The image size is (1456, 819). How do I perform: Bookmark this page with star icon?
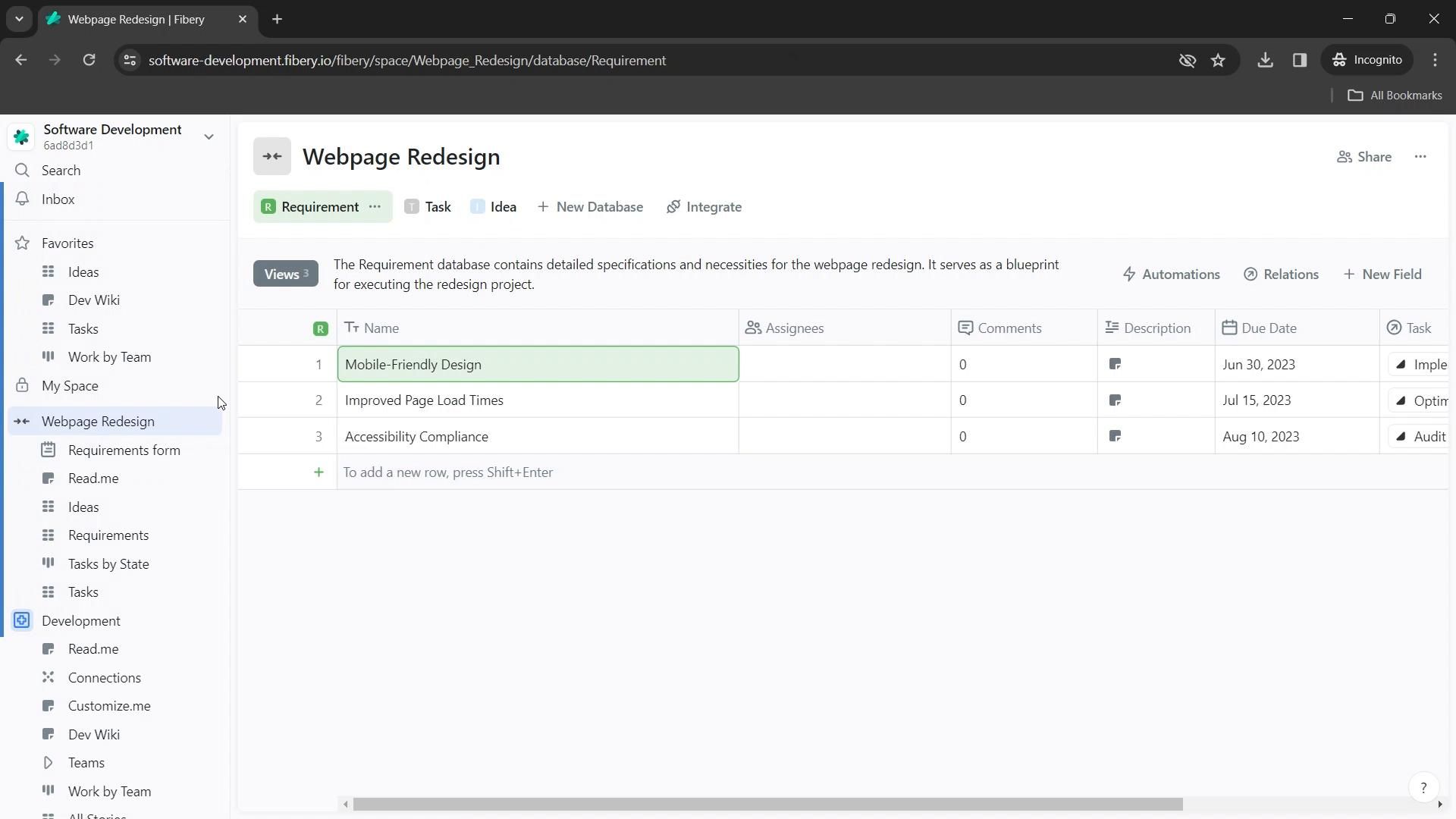click(x=1218, y=61)
